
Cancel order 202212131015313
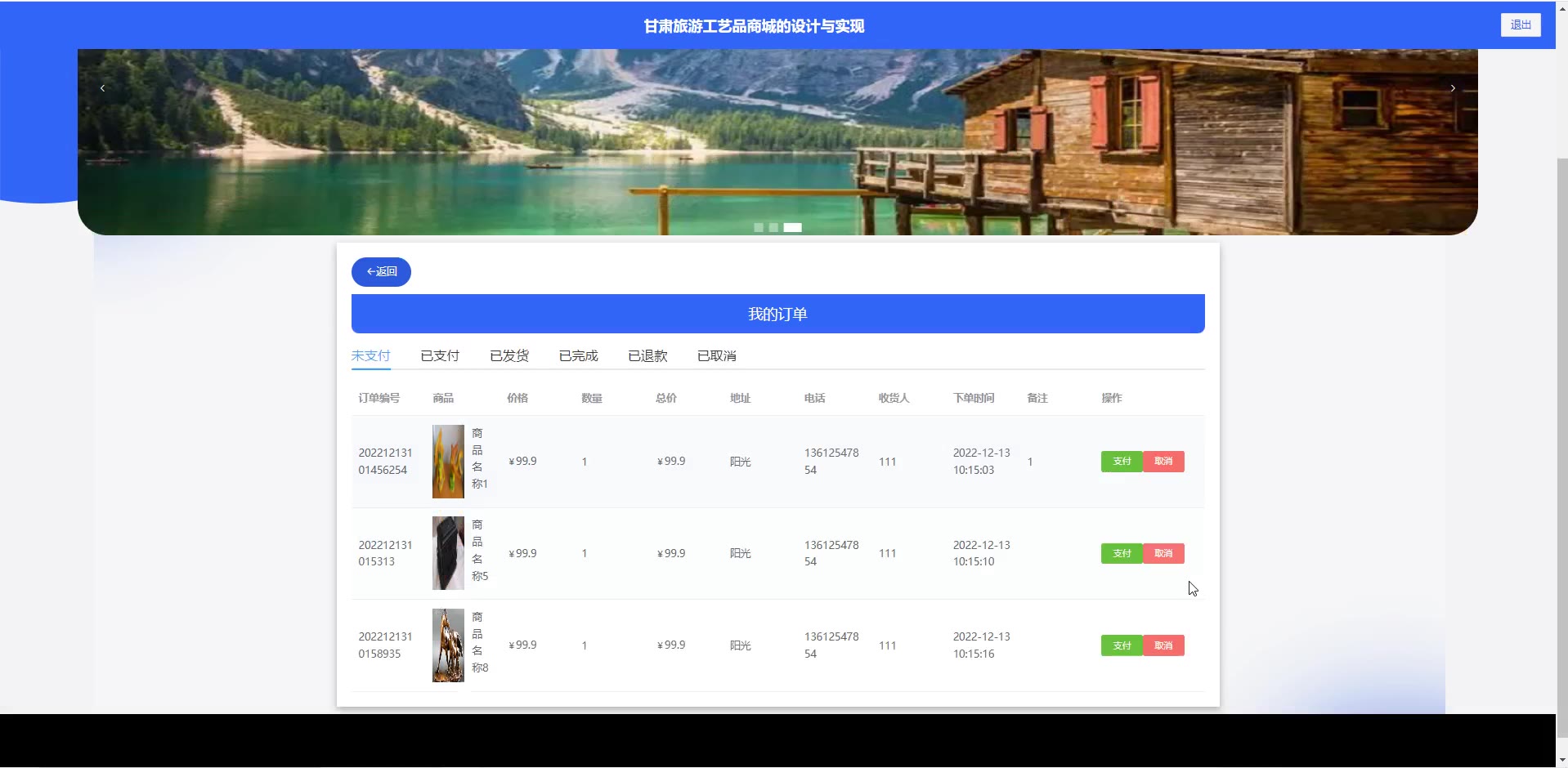pos(1163,554)
